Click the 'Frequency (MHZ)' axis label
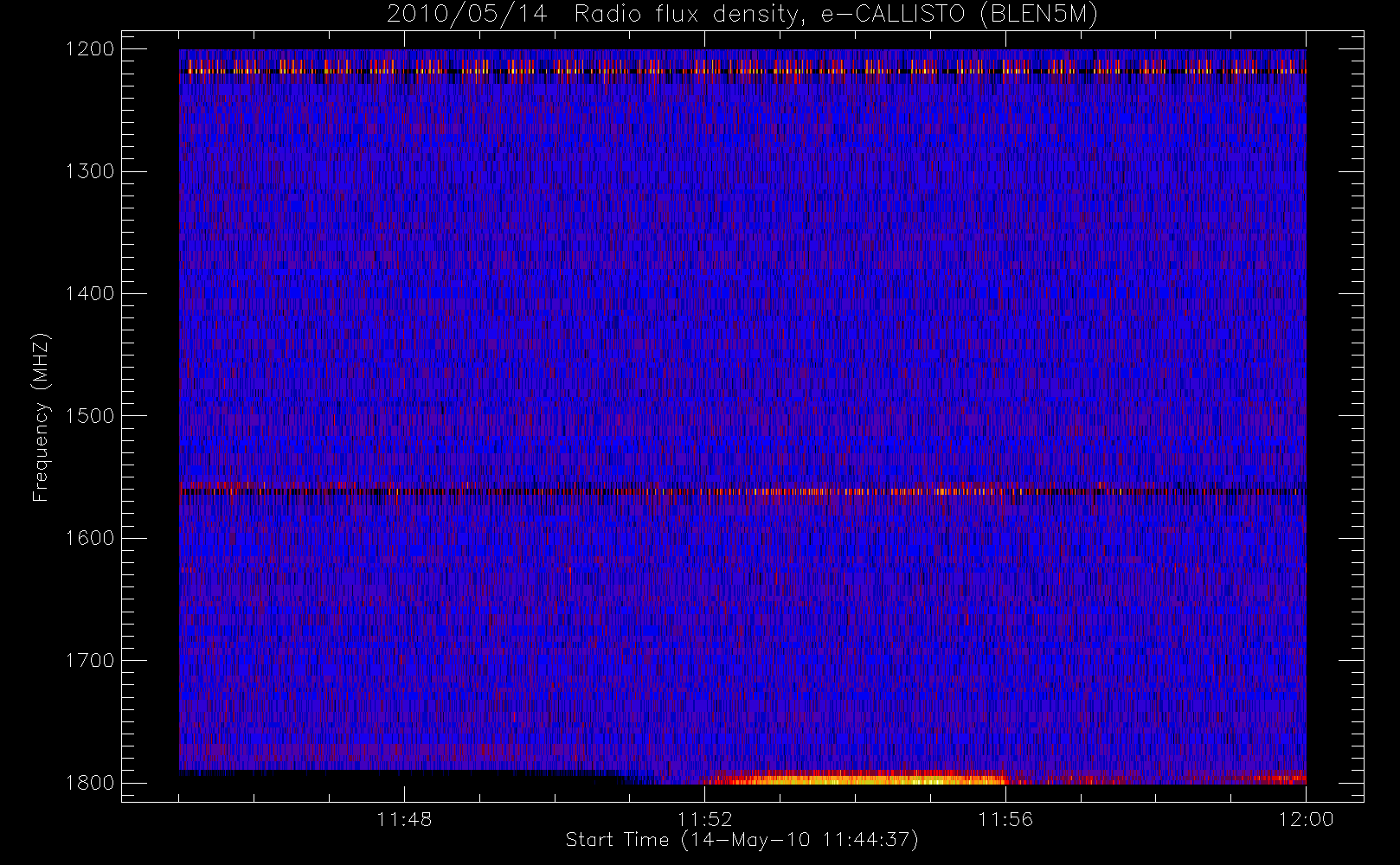 pyautogui.click(x=40, y=416)
